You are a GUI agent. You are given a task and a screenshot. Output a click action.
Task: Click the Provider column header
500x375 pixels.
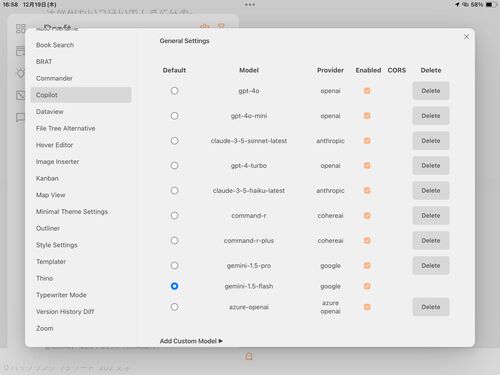pyautogui.click(x=330, y=70)
